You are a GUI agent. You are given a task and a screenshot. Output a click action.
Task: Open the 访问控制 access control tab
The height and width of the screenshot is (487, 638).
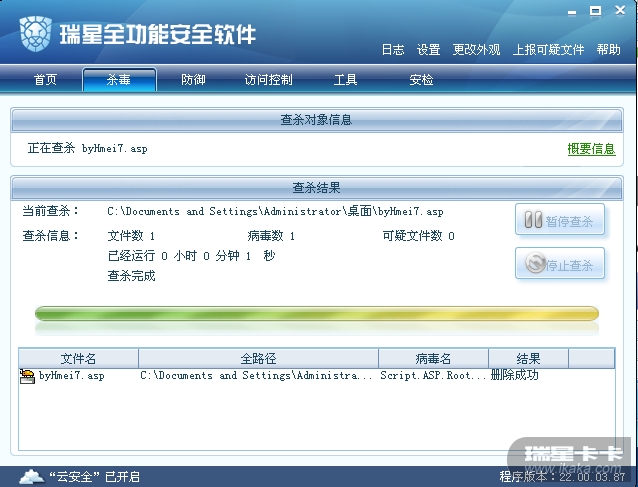click(x=269, y=79)
